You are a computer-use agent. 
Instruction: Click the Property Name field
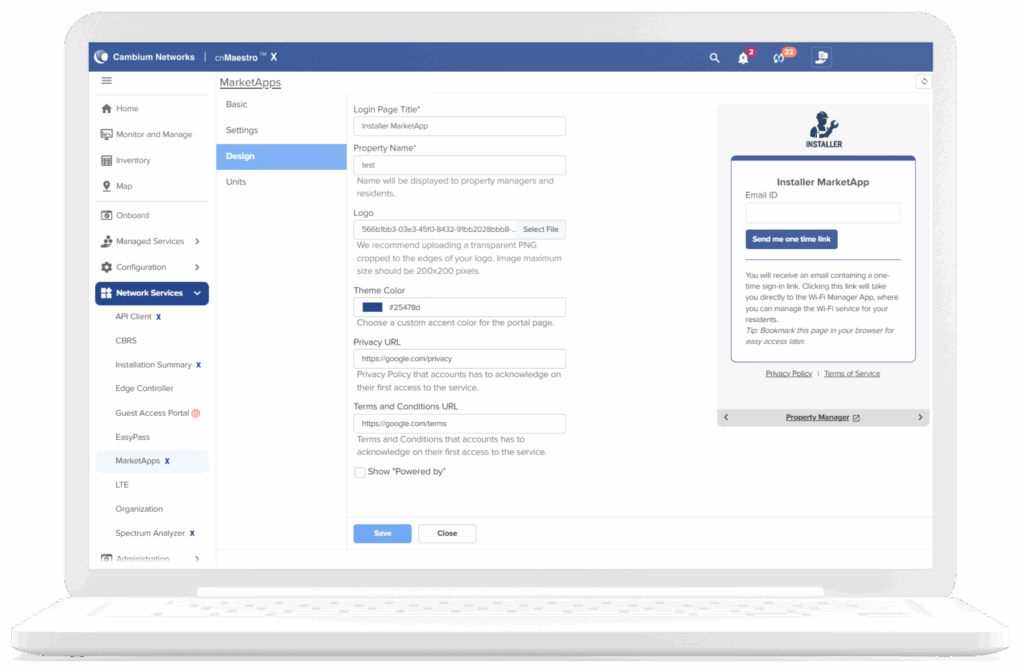(x=460, y=165)
